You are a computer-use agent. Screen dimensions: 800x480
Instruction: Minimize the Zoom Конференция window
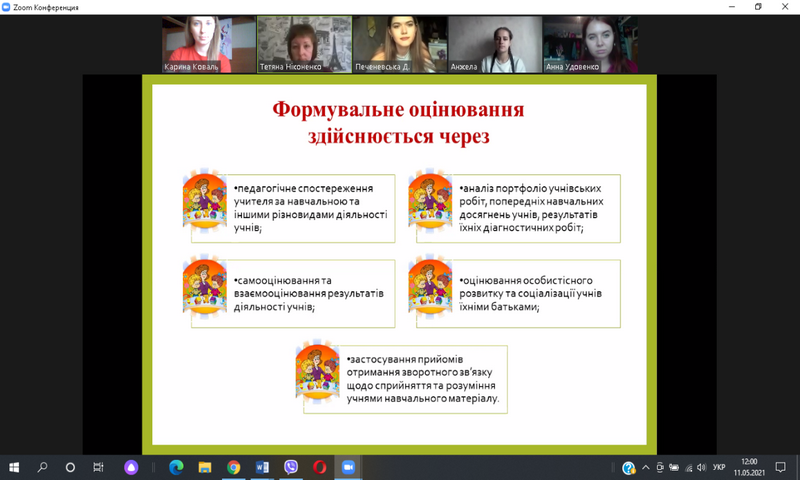pyautogui.click(x=732, y=7)
